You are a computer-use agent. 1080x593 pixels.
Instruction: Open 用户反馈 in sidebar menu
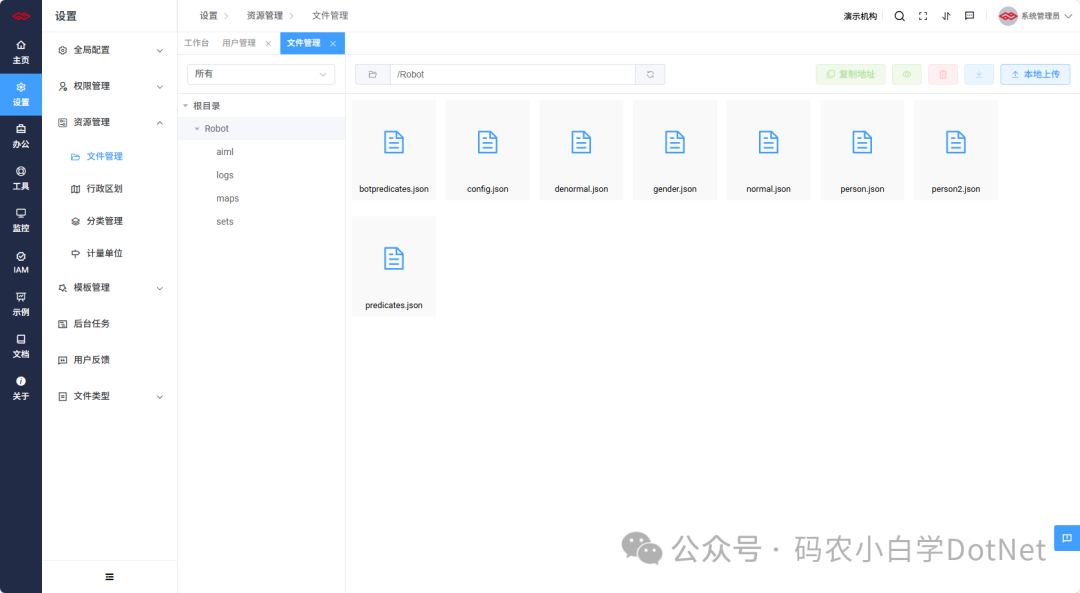pos(110,360)
